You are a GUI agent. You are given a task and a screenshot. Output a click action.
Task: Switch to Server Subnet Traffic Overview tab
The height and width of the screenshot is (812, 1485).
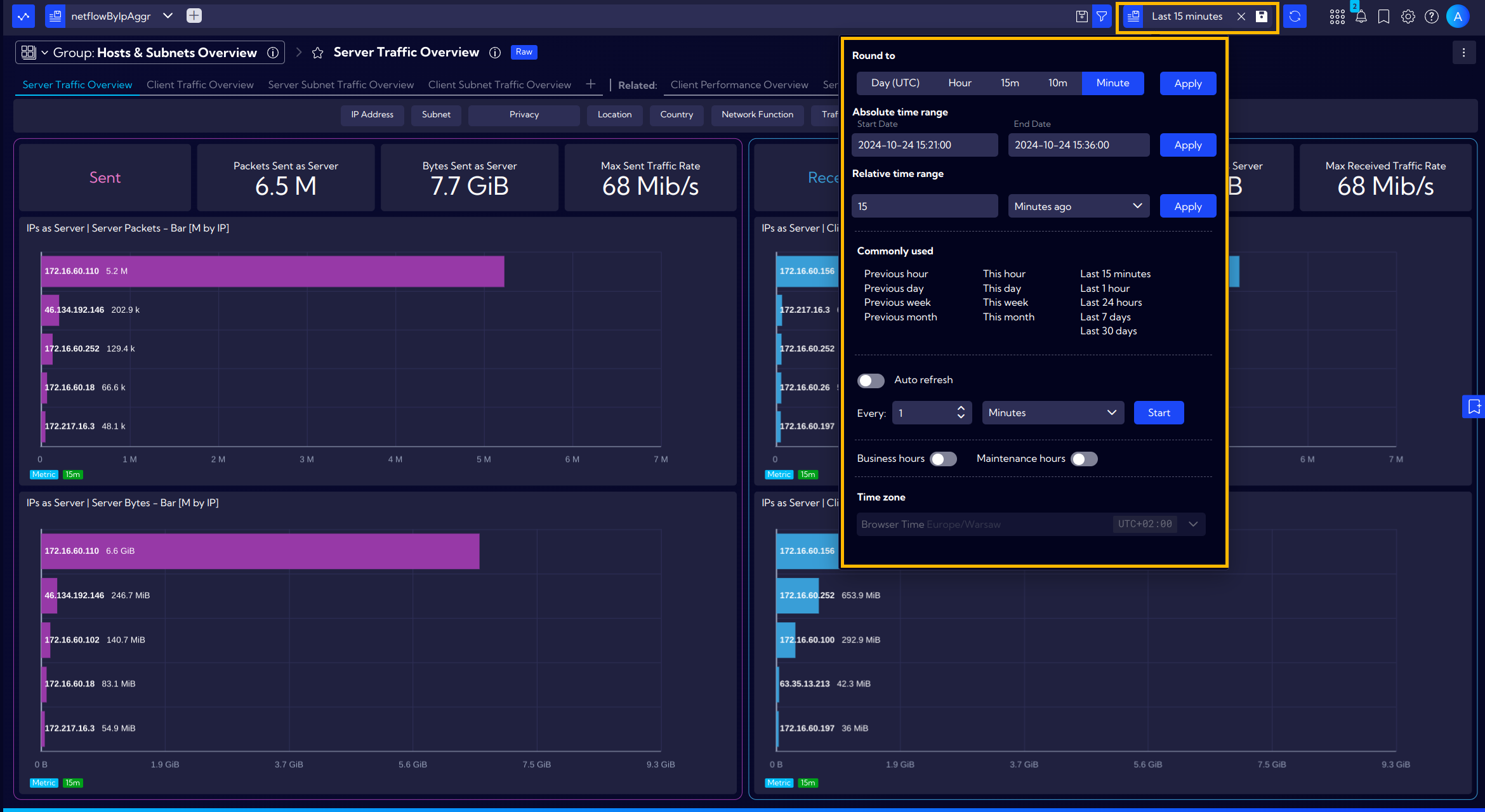click(341, 85)
